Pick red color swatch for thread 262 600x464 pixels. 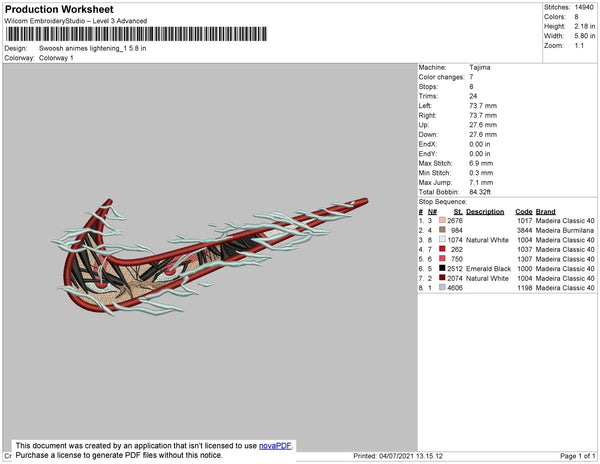[x=442, y=249]
